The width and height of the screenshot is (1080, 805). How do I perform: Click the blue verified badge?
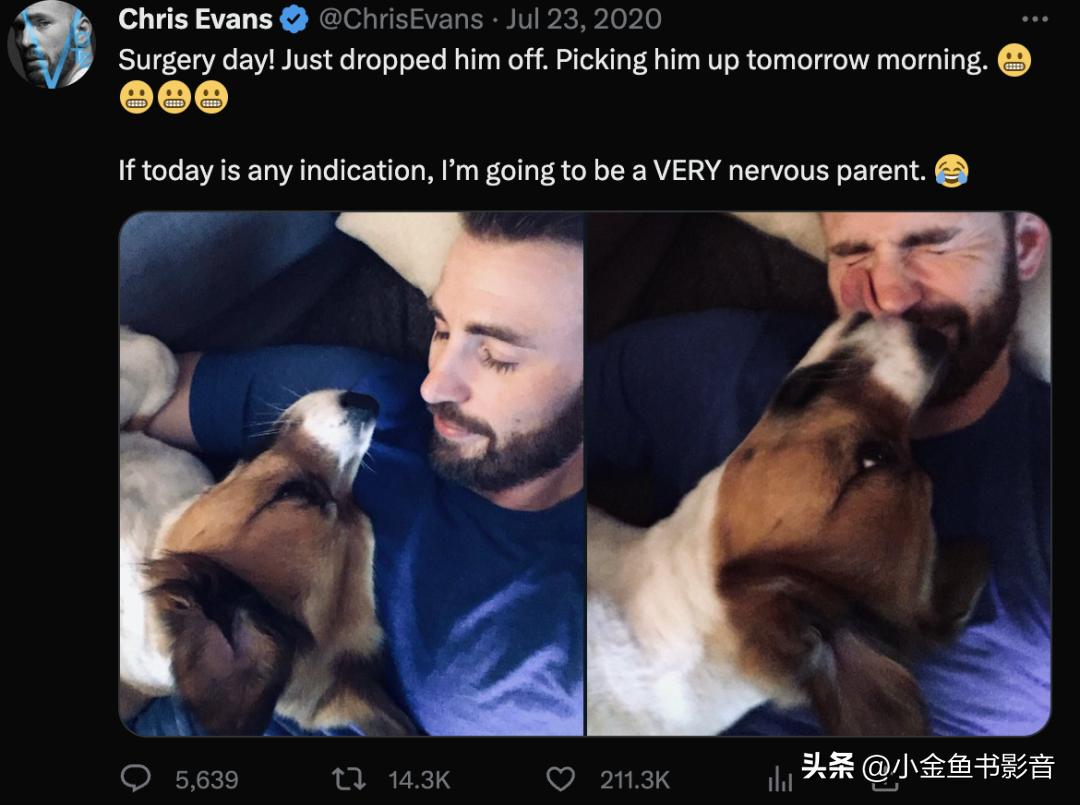point(293,19)
